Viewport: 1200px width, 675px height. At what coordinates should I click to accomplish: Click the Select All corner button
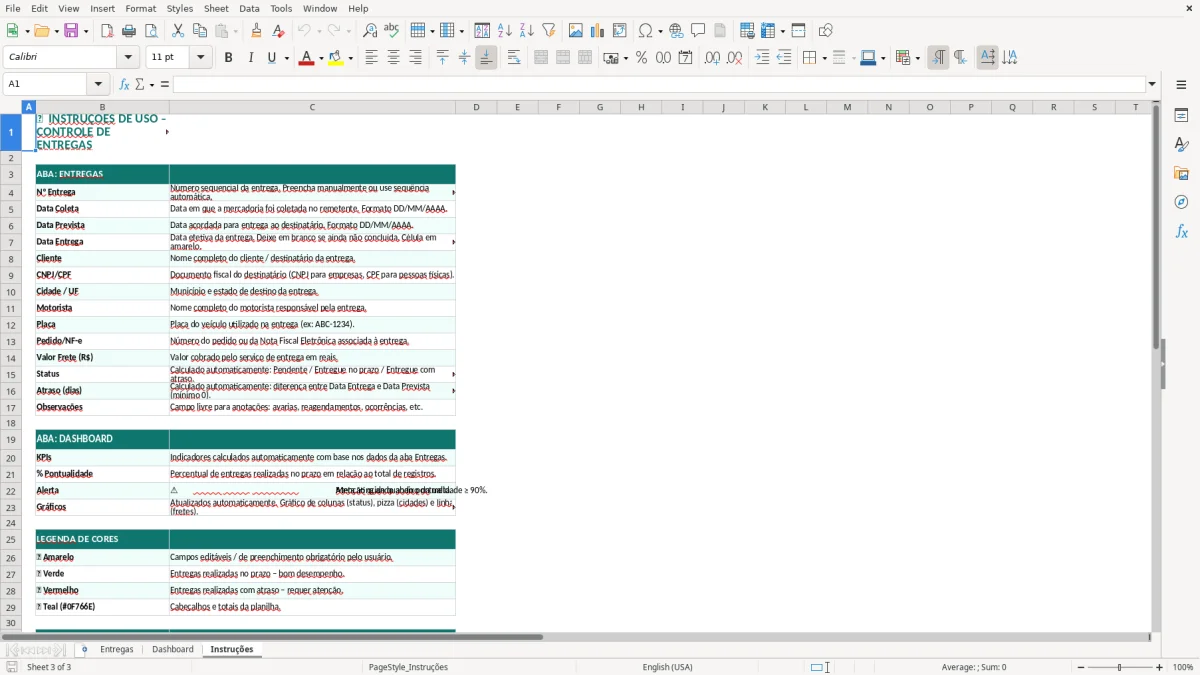[12, 107]
